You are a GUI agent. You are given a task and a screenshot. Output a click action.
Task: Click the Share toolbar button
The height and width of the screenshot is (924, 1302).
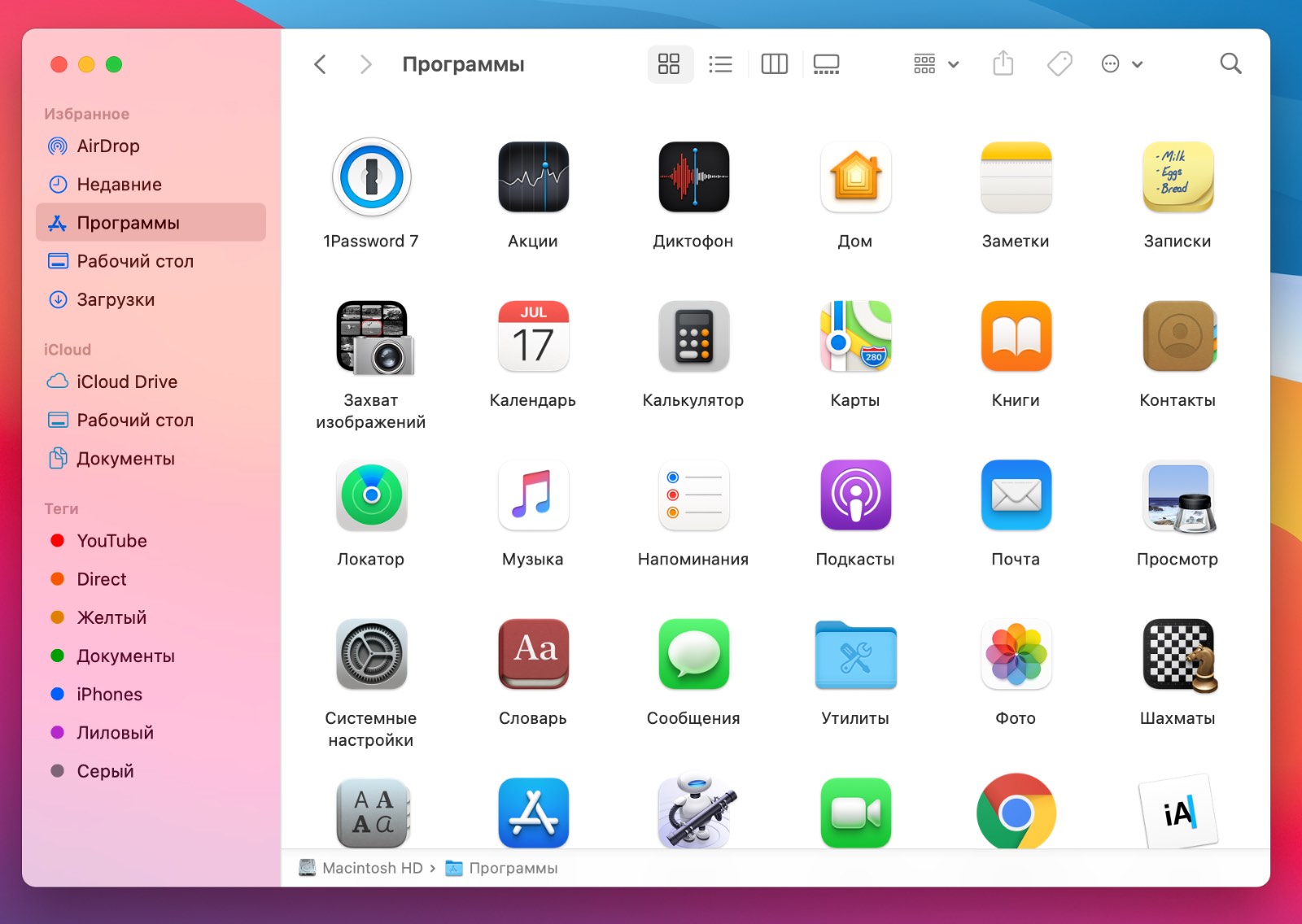pos(1003,63)
